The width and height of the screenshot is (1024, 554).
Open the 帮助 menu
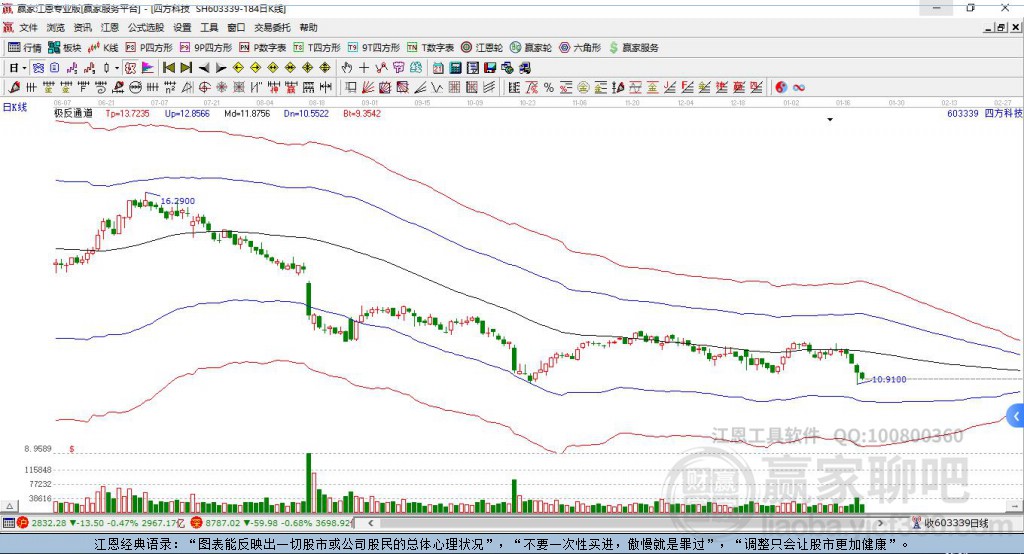tap(308, 27)
